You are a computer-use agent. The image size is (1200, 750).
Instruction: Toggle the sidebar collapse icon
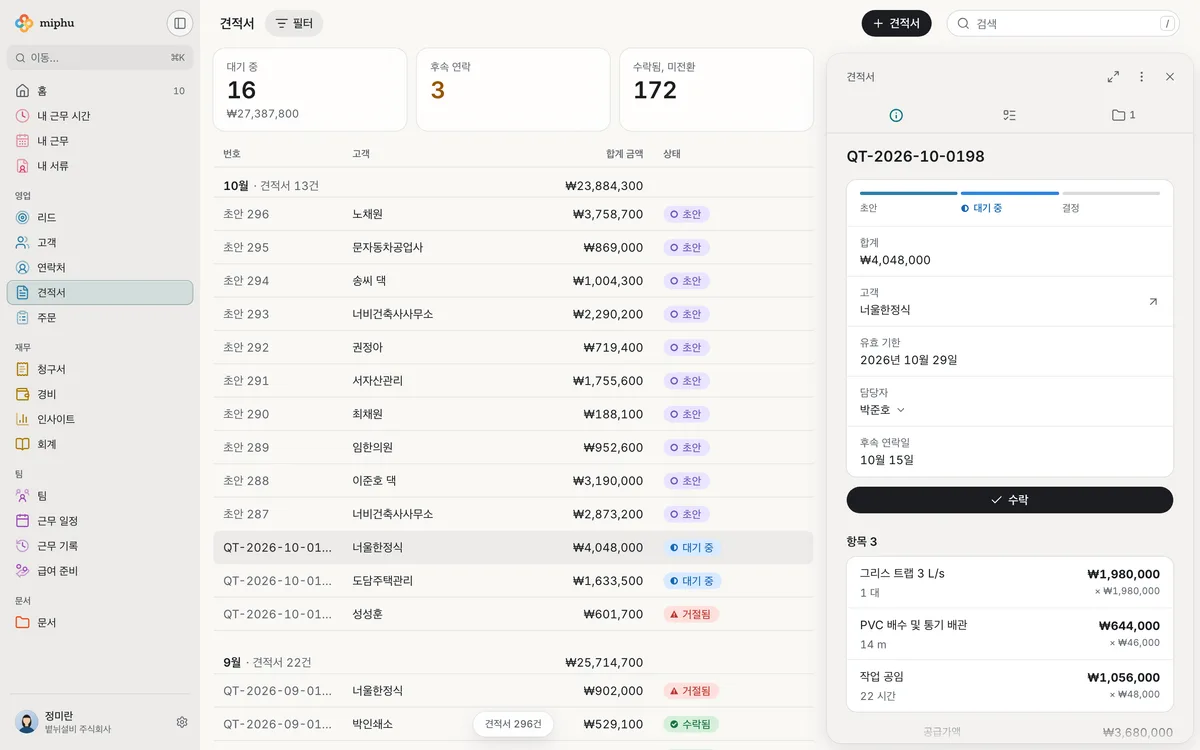tap(179, 23)
